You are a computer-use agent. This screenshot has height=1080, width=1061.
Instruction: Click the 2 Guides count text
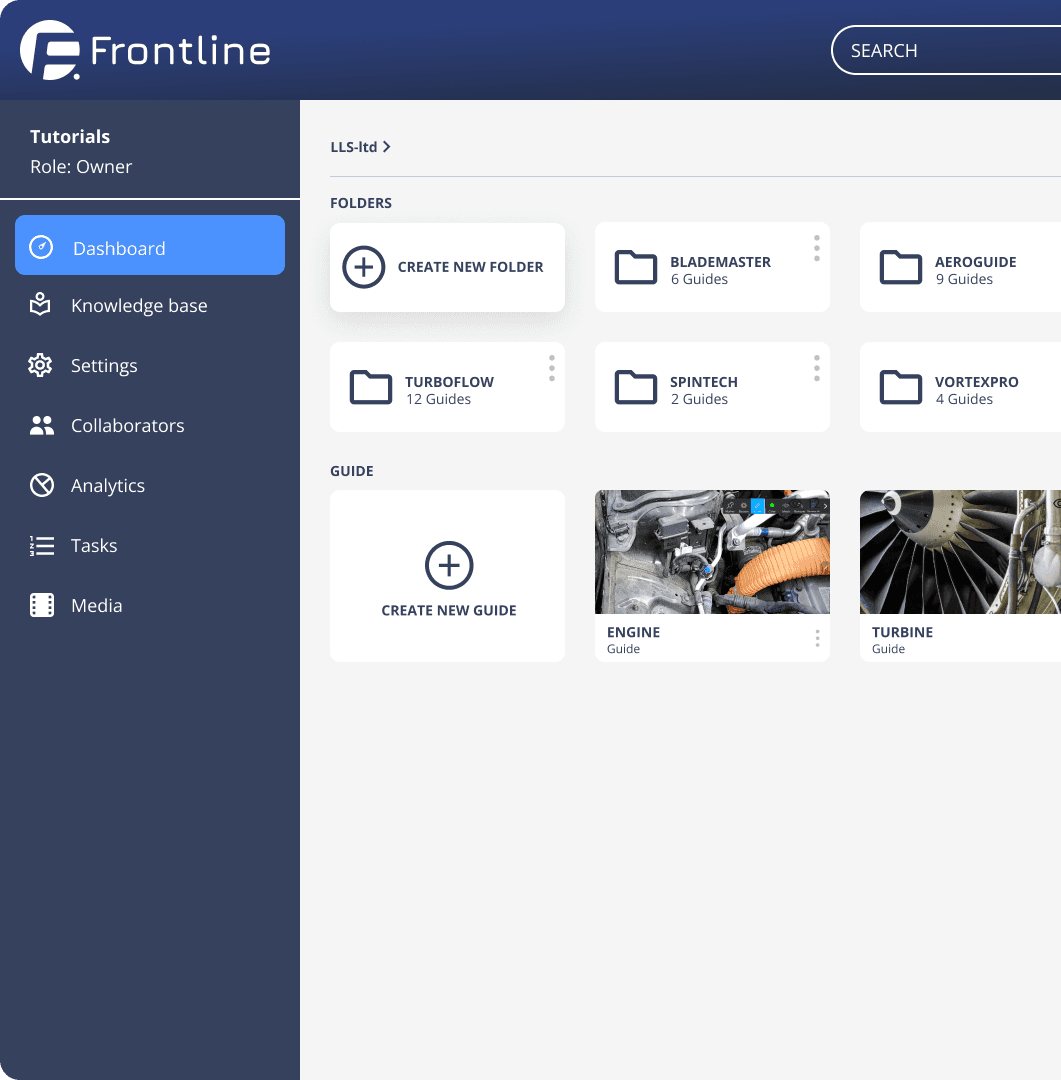coord(699,399)
